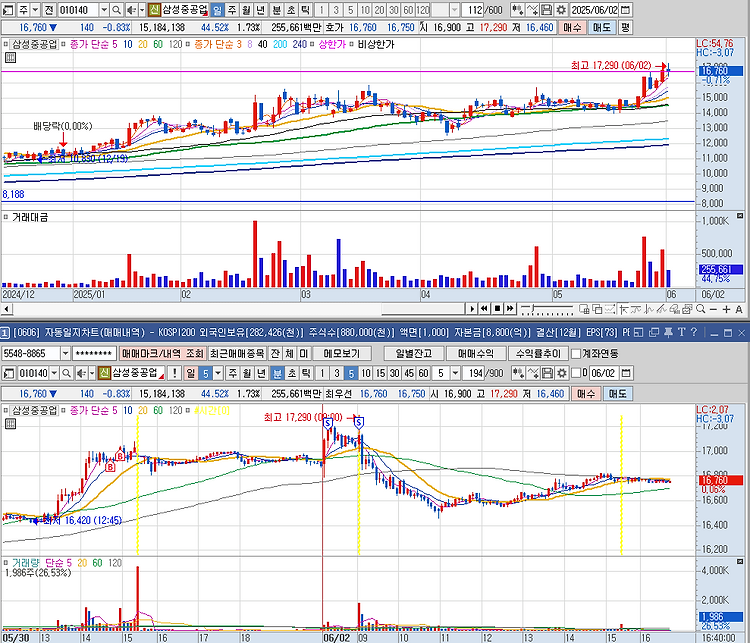Open chart settings gear in top chart toolbar
The width and height of the screenshot is (750, 643).
point(561,10)
